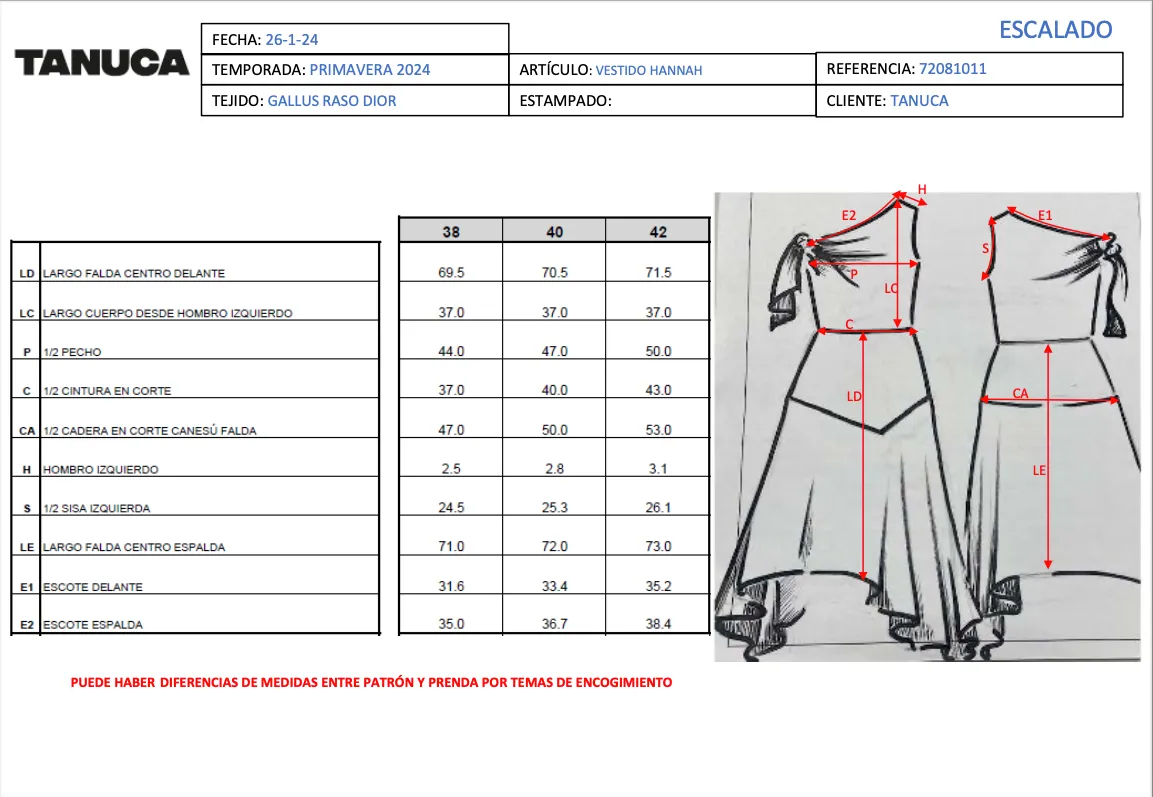Click ESCOTE DELANTE value 33.4
Viewport: 1153px width, 797px height.
pyautogui.click(x=554, y=587)
